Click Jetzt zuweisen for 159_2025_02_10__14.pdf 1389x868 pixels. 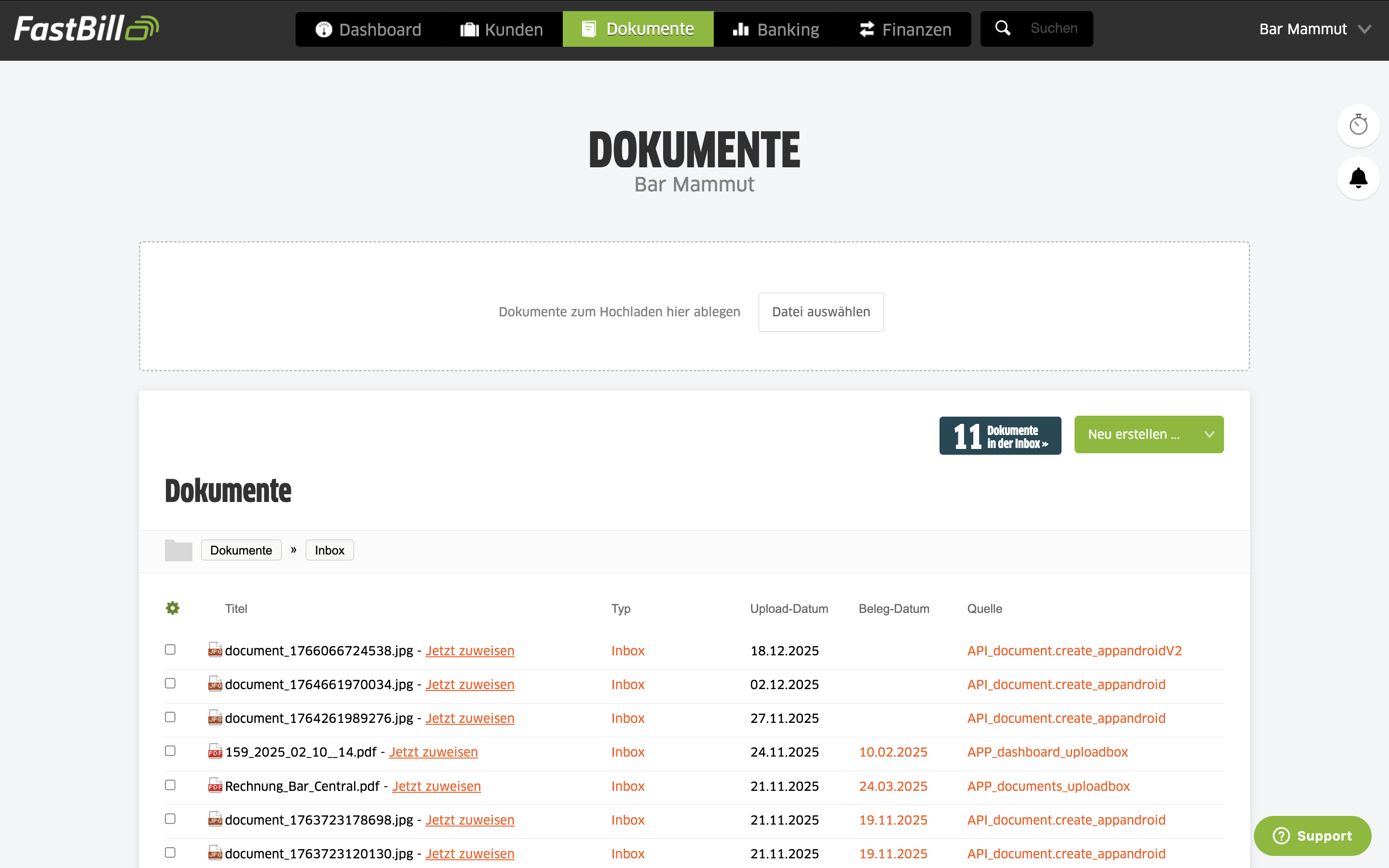[x=434, y=752]
